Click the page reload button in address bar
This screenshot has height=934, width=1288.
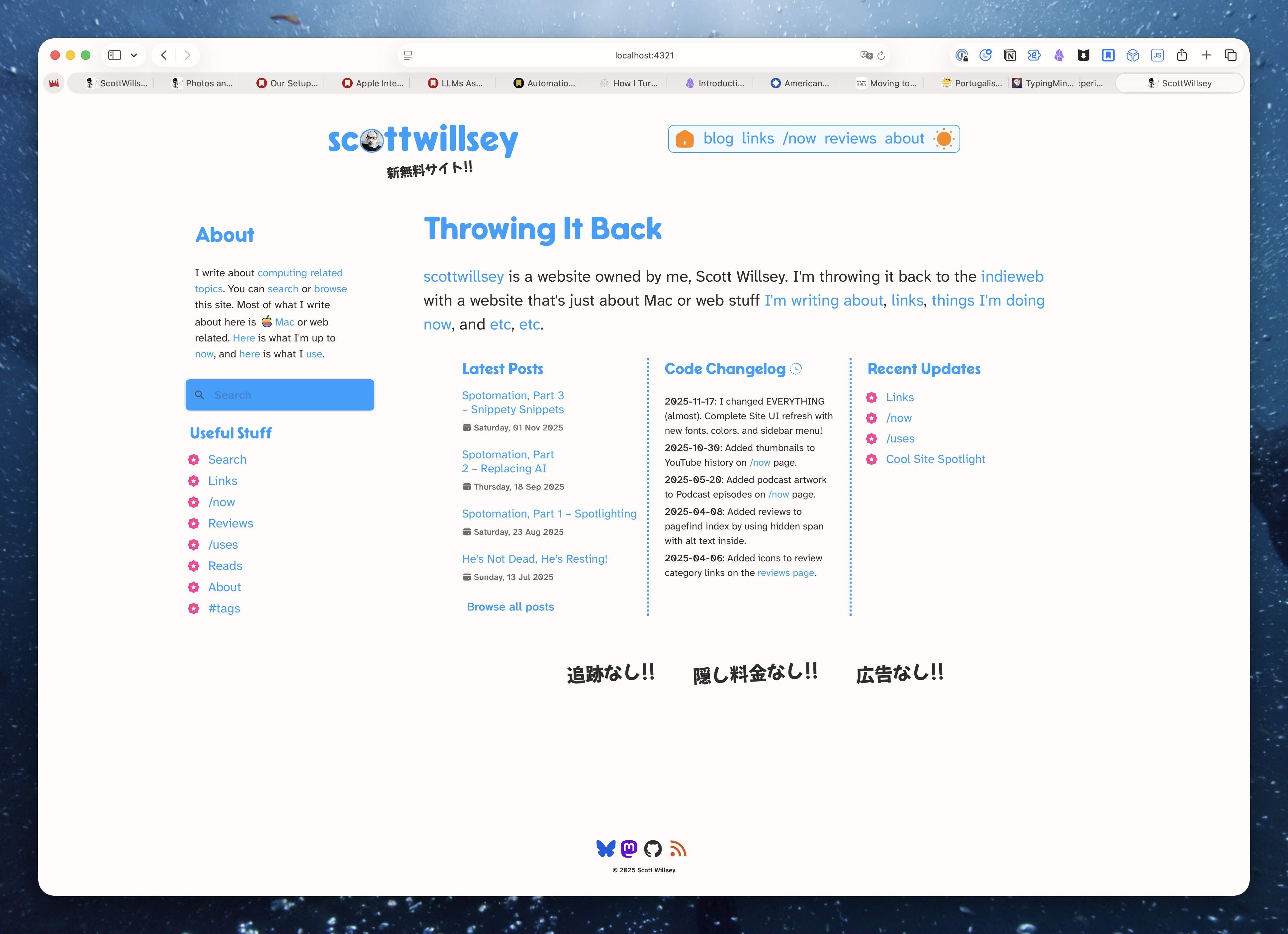click(881, 55)
